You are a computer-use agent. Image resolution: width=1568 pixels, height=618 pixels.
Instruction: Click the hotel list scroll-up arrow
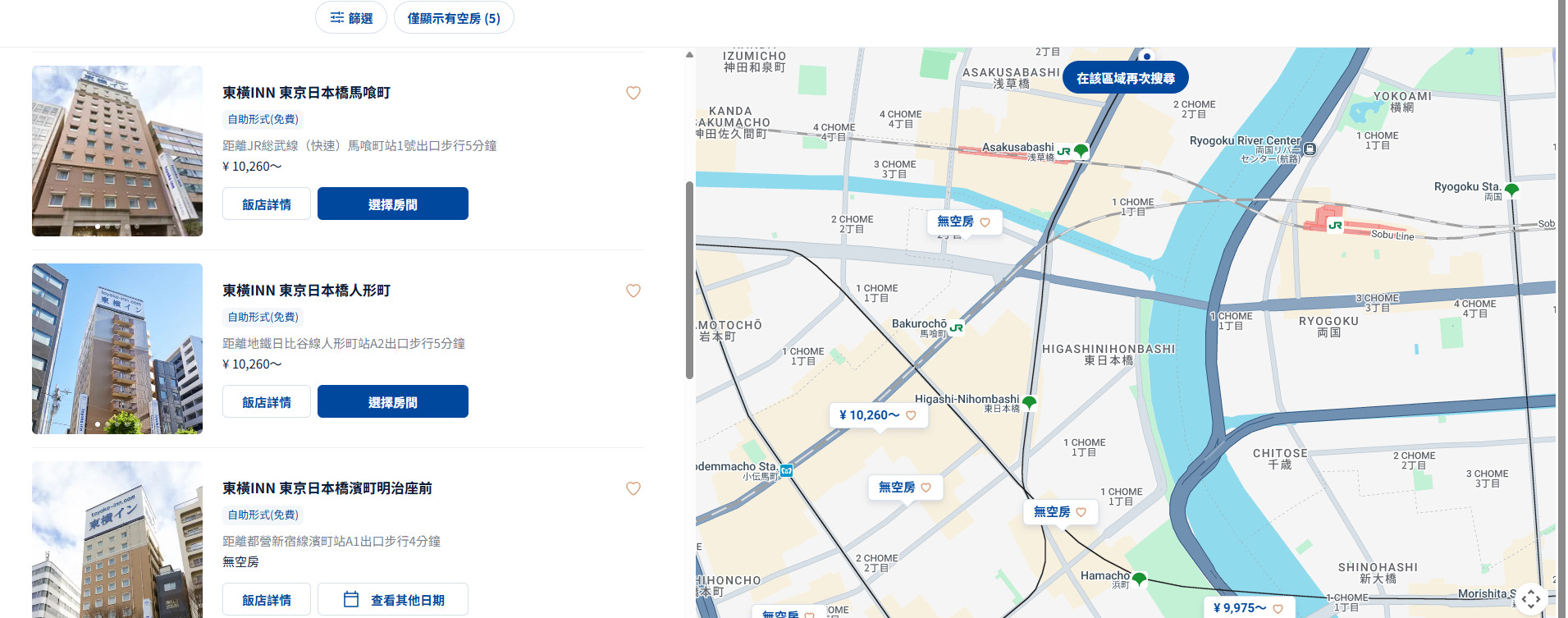(689, 55)
